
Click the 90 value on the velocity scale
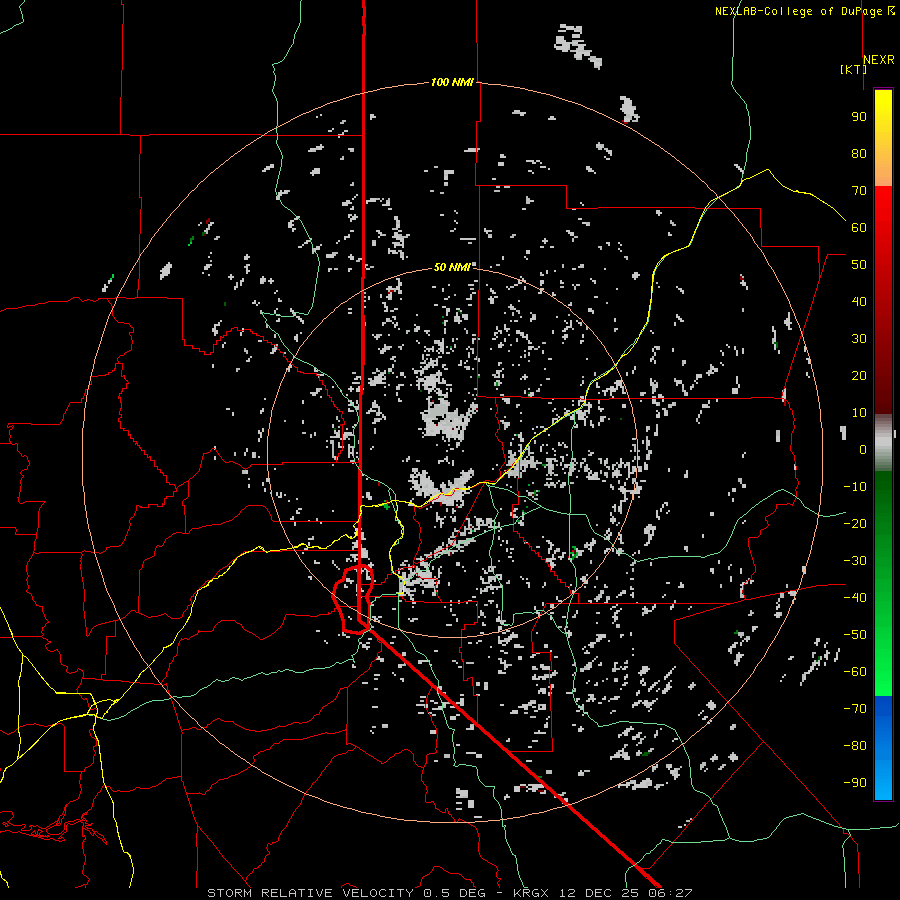coord(859,117)
